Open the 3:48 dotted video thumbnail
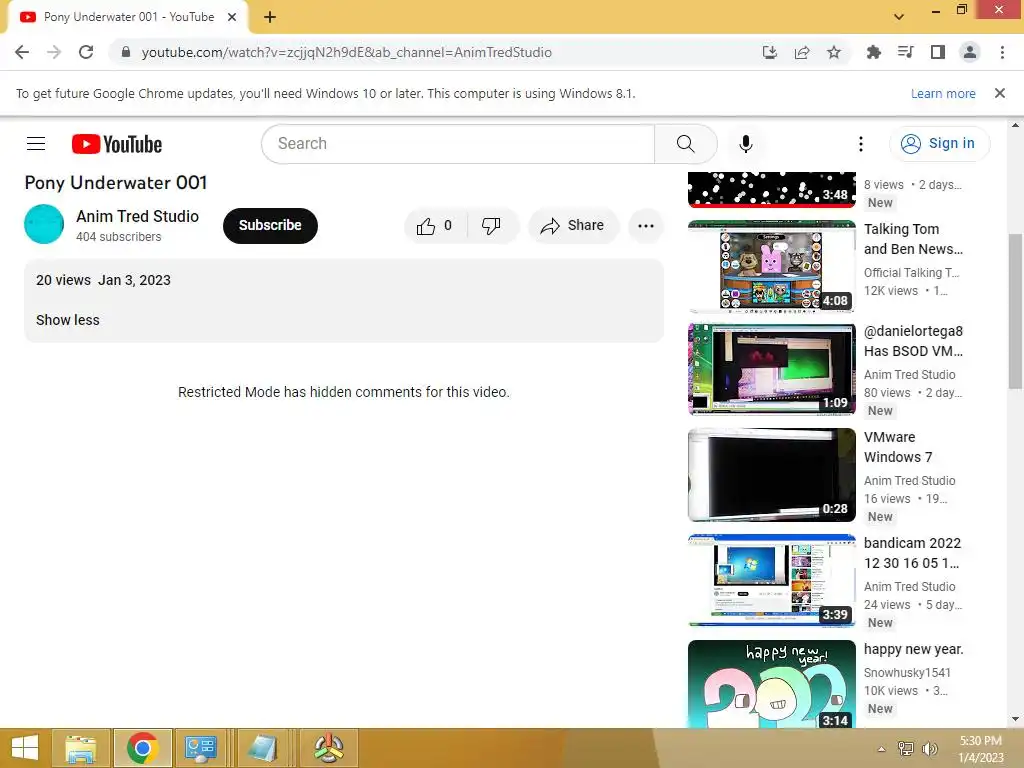Screen dimensions: 1024x768 772,189
